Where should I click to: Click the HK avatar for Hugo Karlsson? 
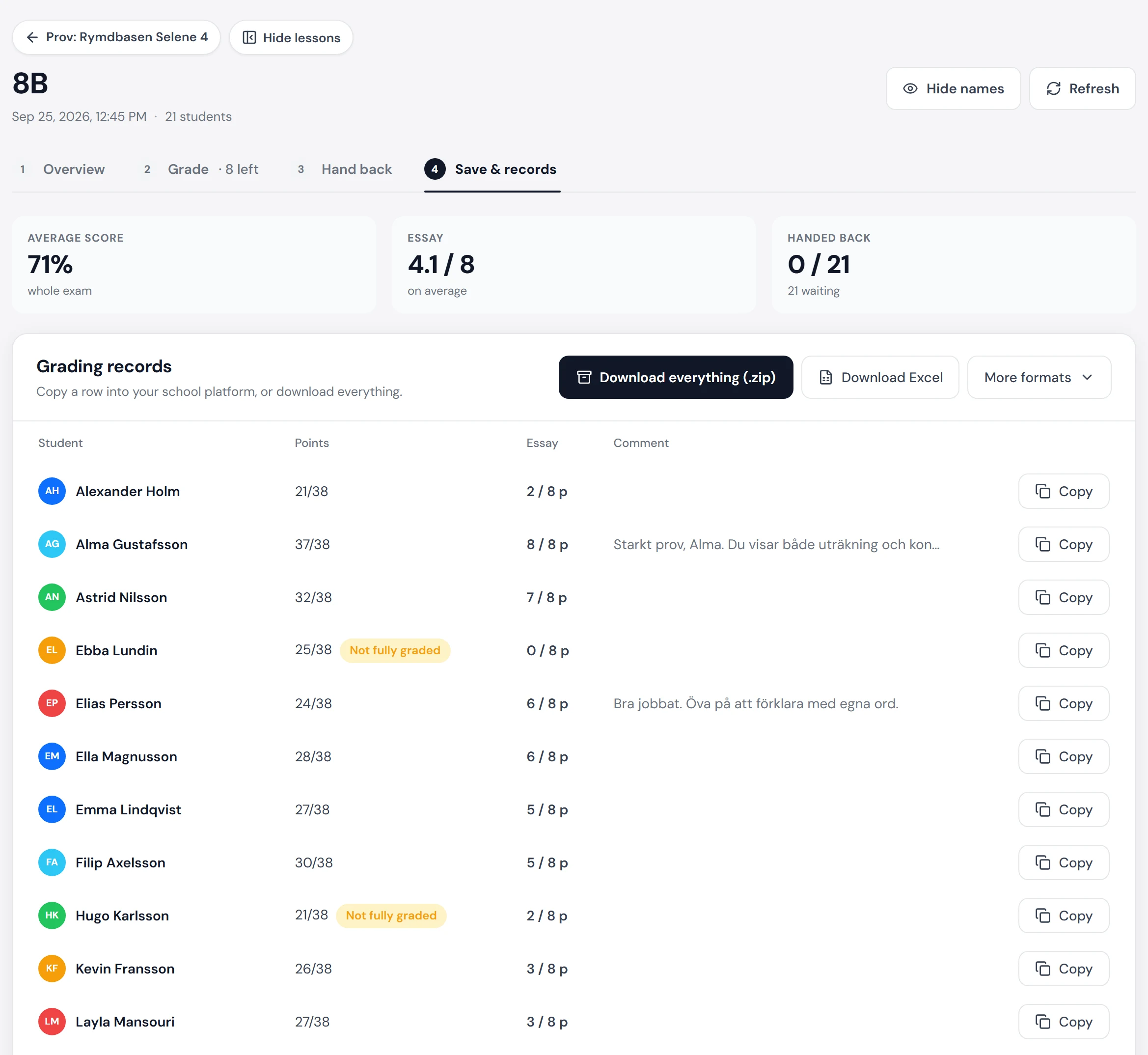pyautogui.click(x=52, y=916)
